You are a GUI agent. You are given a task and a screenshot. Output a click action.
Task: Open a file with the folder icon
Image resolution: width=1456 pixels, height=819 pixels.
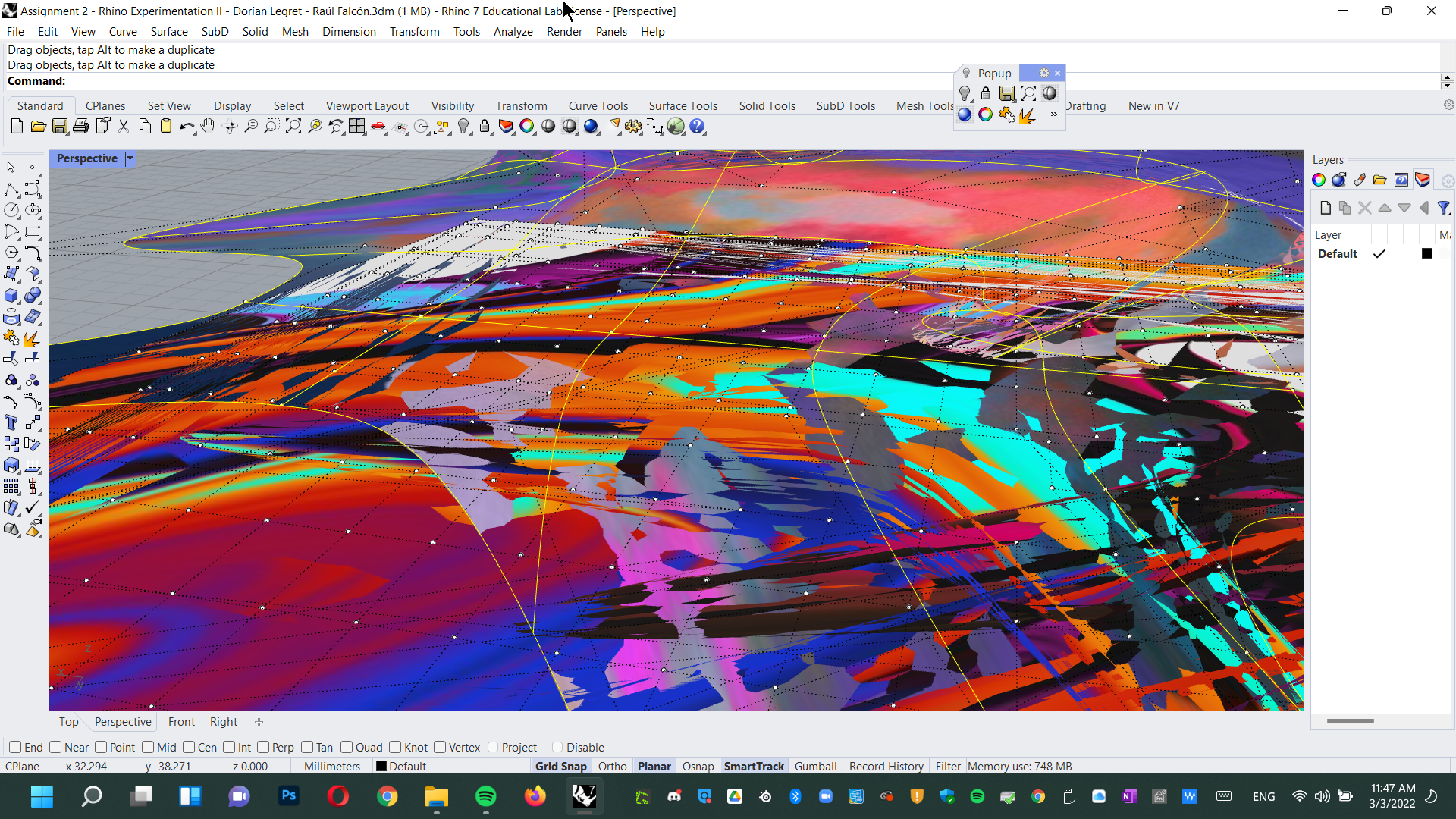point(38,127)
